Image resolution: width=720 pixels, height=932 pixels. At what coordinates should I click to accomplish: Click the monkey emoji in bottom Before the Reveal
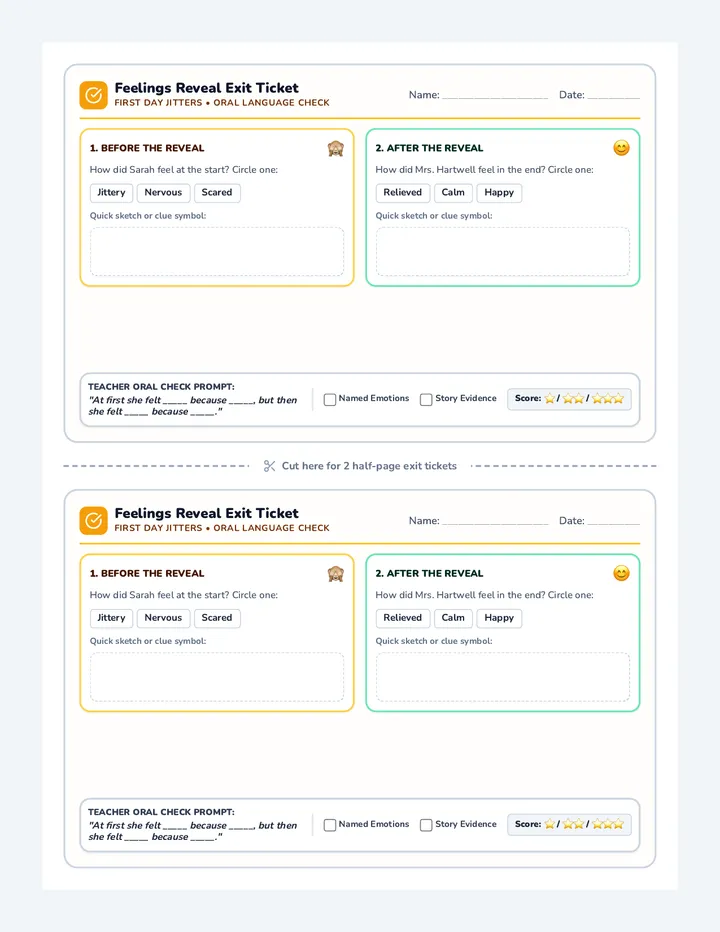coord(336,574)
